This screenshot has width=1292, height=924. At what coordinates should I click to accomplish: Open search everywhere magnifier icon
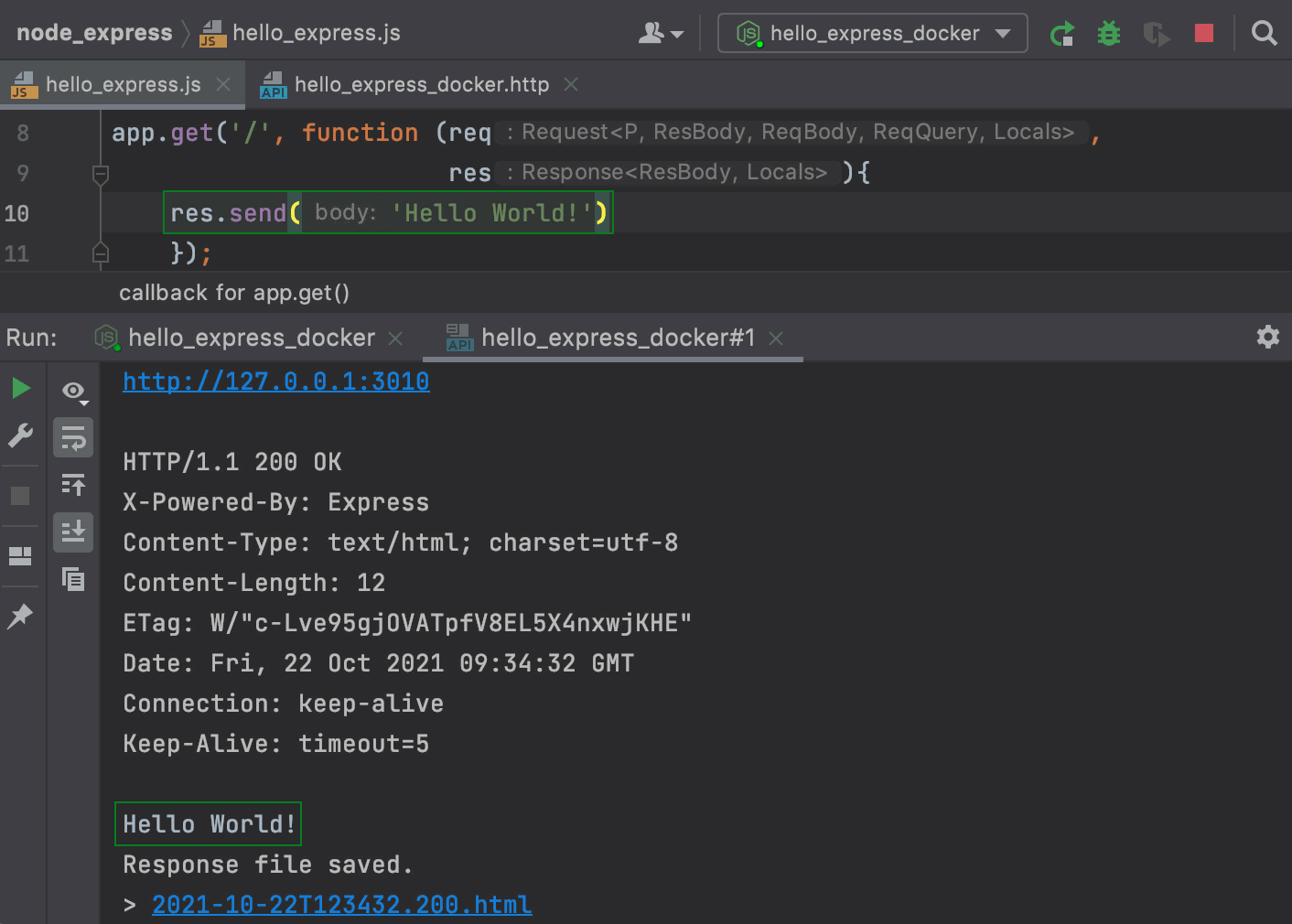coord(1264,34)
